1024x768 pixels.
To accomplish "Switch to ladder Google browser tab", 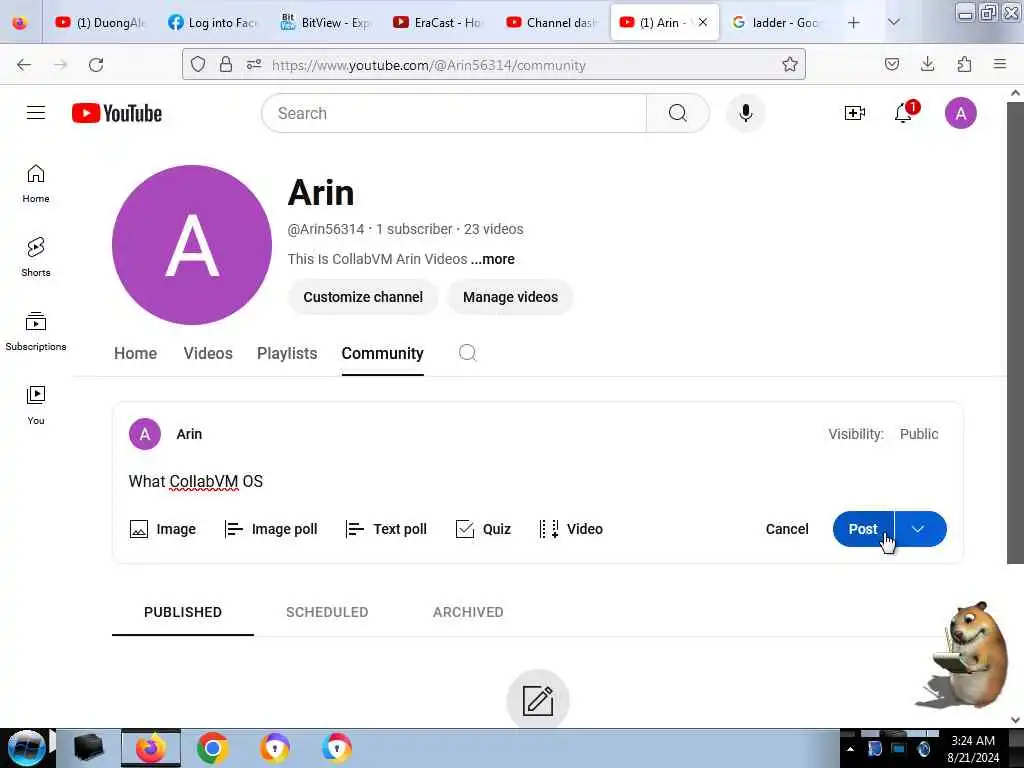I will coord(776,22).
